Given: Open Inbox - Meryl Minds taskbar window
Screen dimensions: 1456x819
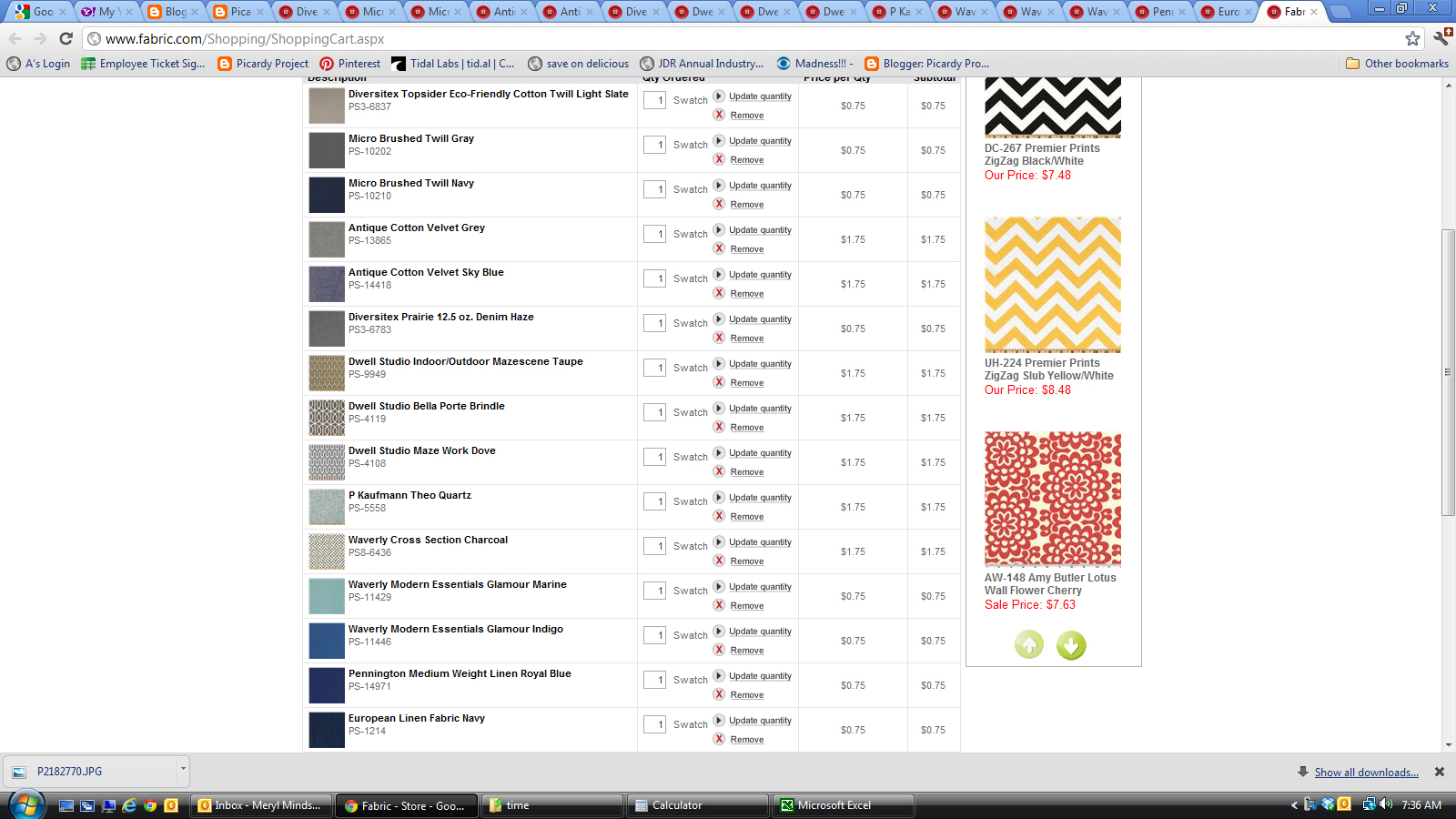Looking at the screenshot, I should click(x=260, y=805).
